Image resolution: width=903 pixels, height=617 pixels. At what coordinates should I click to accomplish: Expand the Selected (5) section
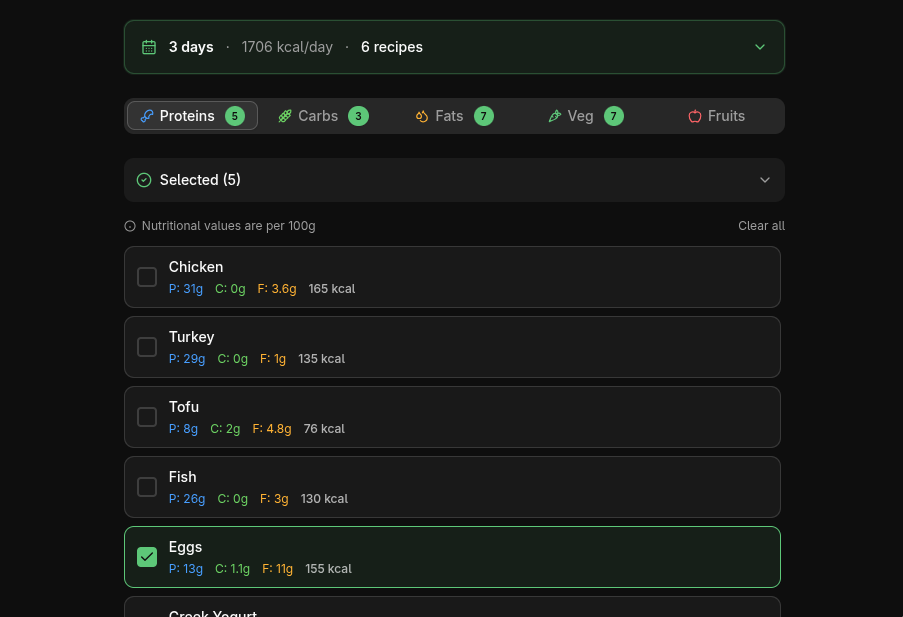[x=765, y=180]
